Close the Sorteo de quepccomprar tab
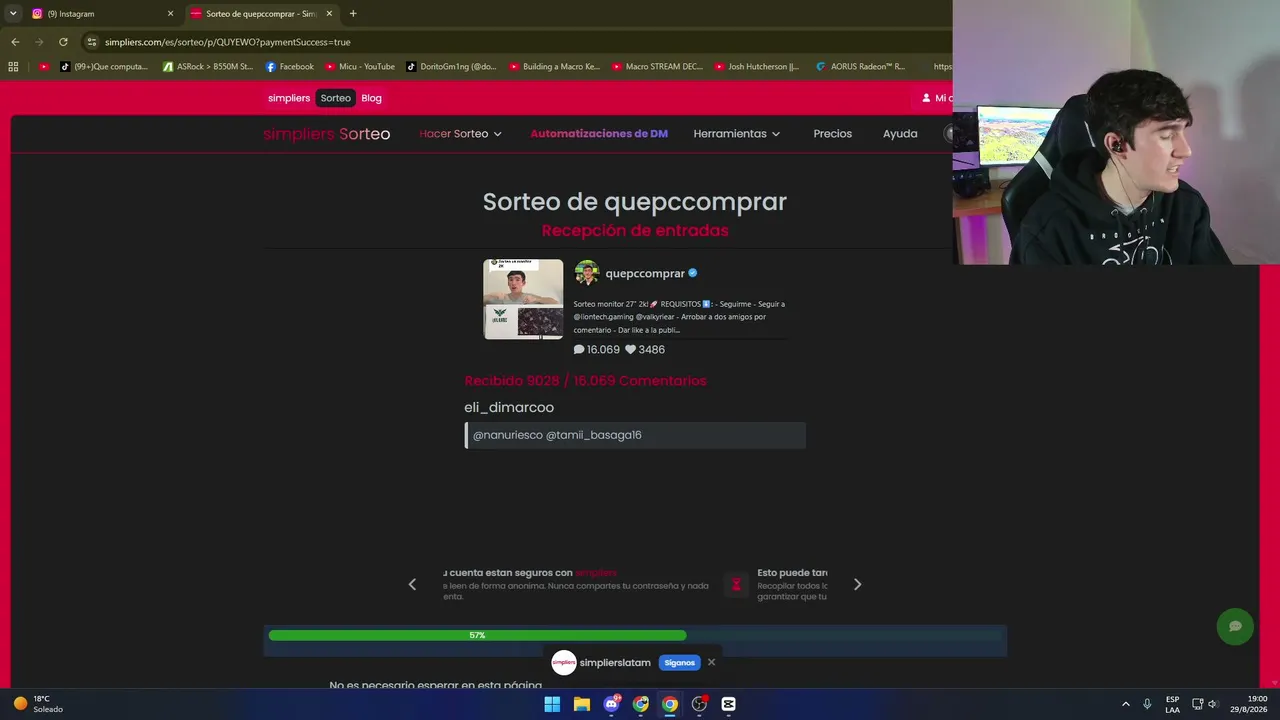Image resolution: width=1280 pixels, height=720 pixels. point(329,14)
